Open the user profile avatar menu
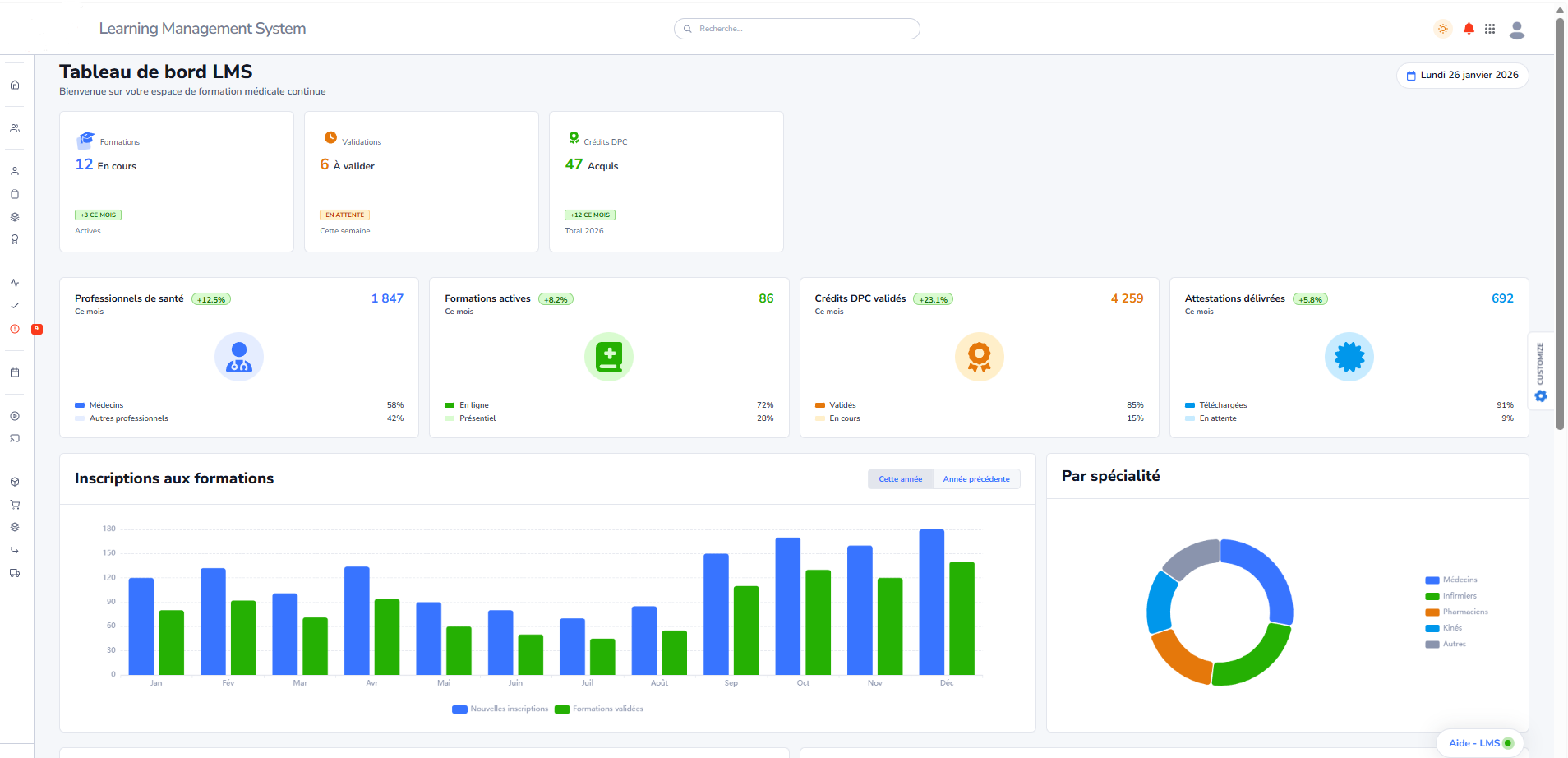Viewport: 1568px width, 758px height. pyautogui.click(x=1517, y=30)
